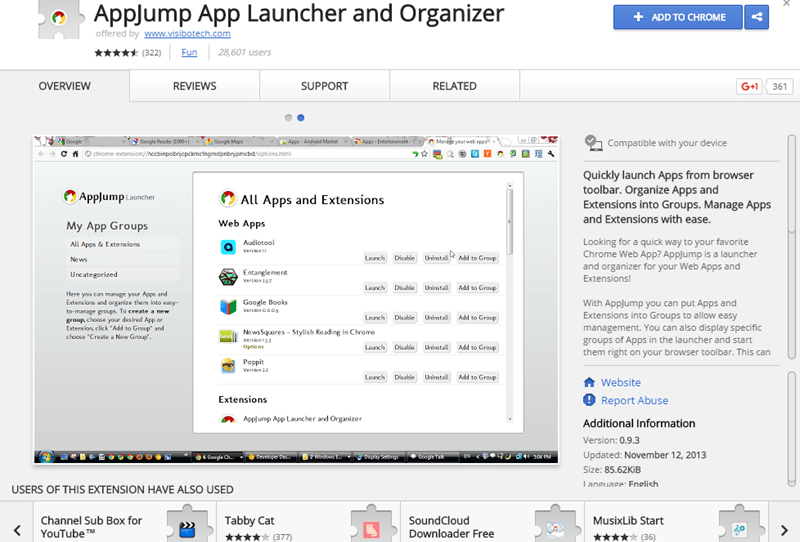The image size is (800, 542).
Task: Click the Windows Start orb in screenshot
Action: click(46, 457)
